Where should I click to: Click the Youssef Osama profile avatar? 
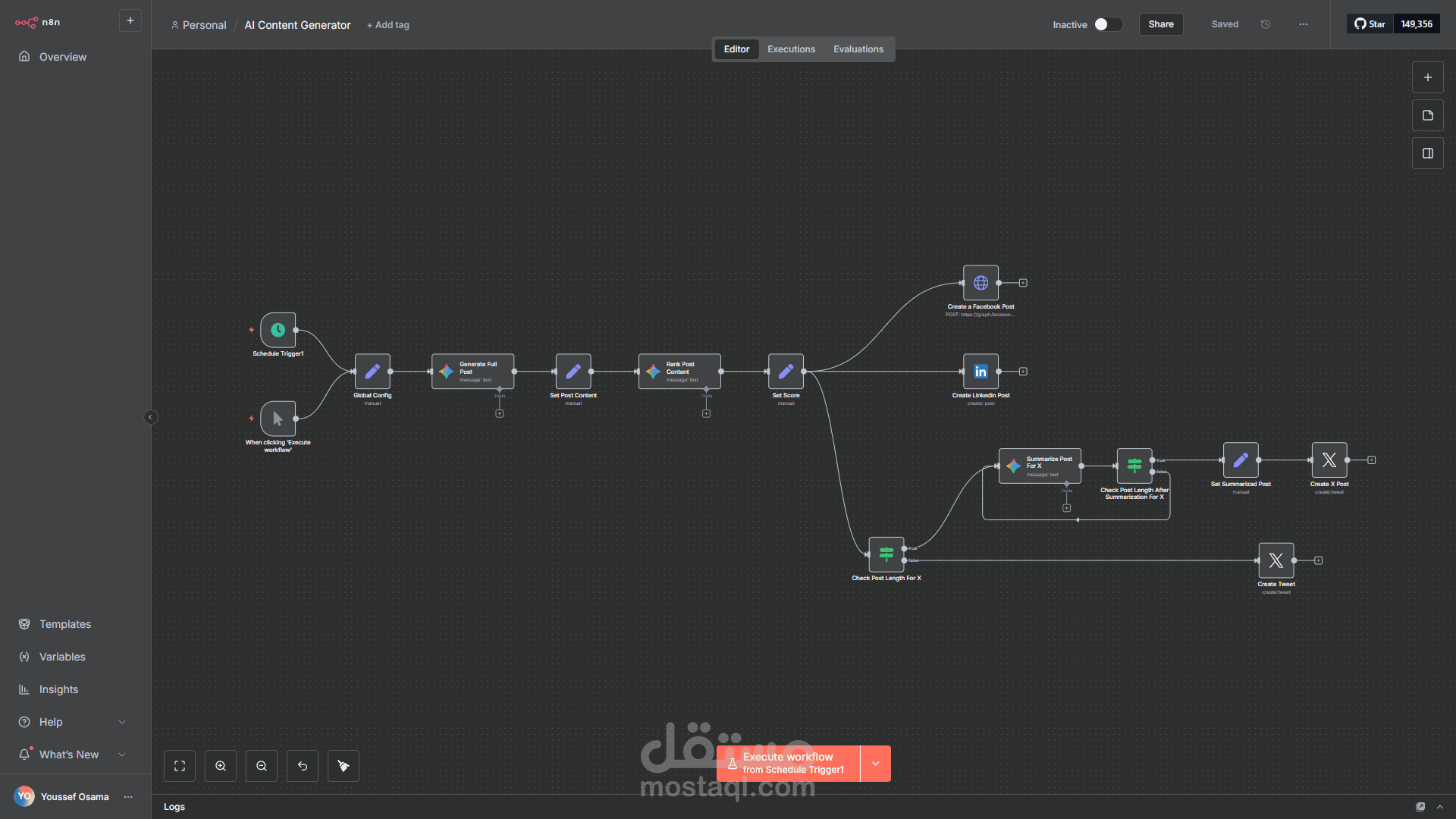click(x=24, y=796)
